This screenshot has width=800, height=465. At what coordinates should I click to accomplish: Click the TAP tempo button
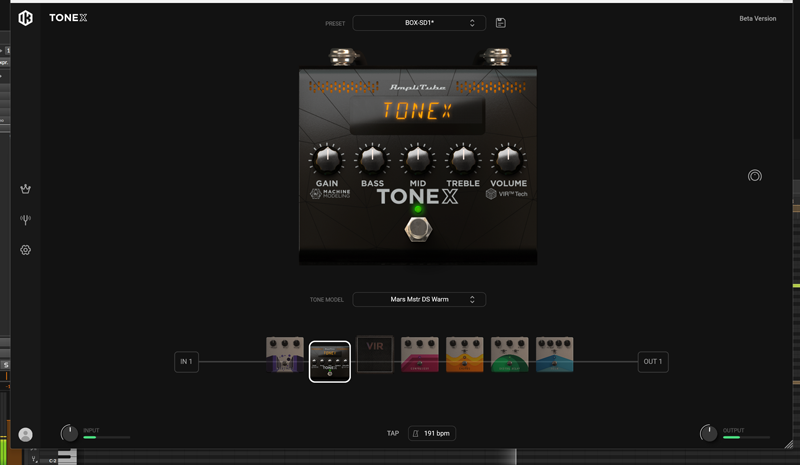[392, 433]
